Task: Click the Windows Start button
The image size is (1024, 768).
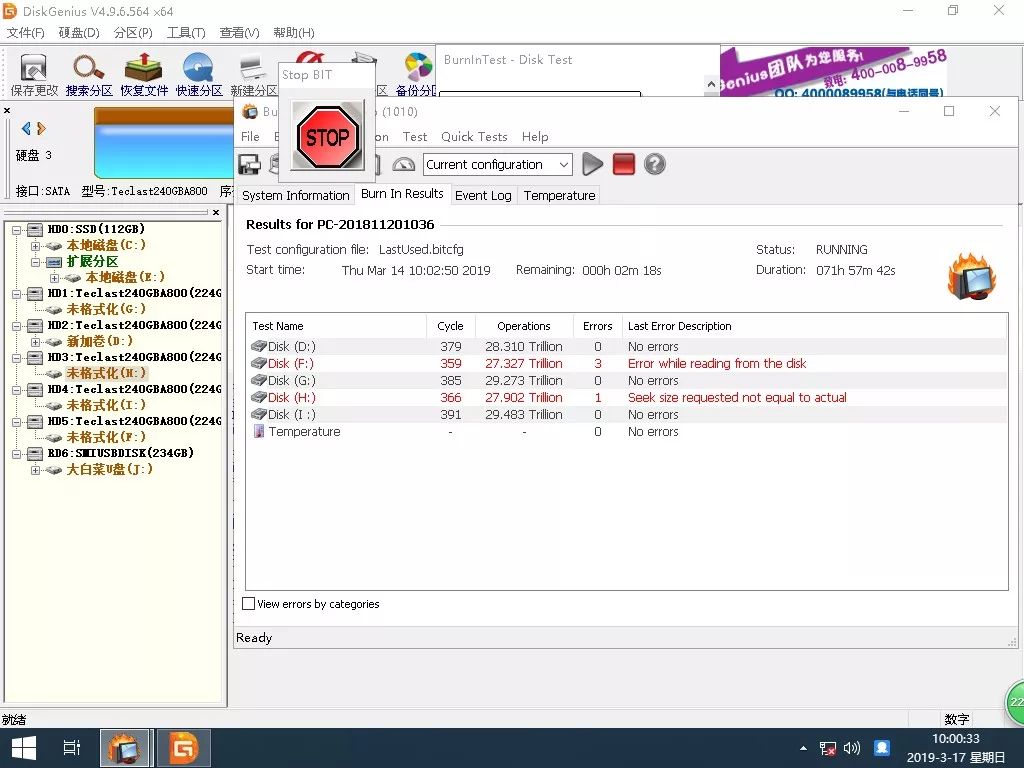Action: (22, 748)
